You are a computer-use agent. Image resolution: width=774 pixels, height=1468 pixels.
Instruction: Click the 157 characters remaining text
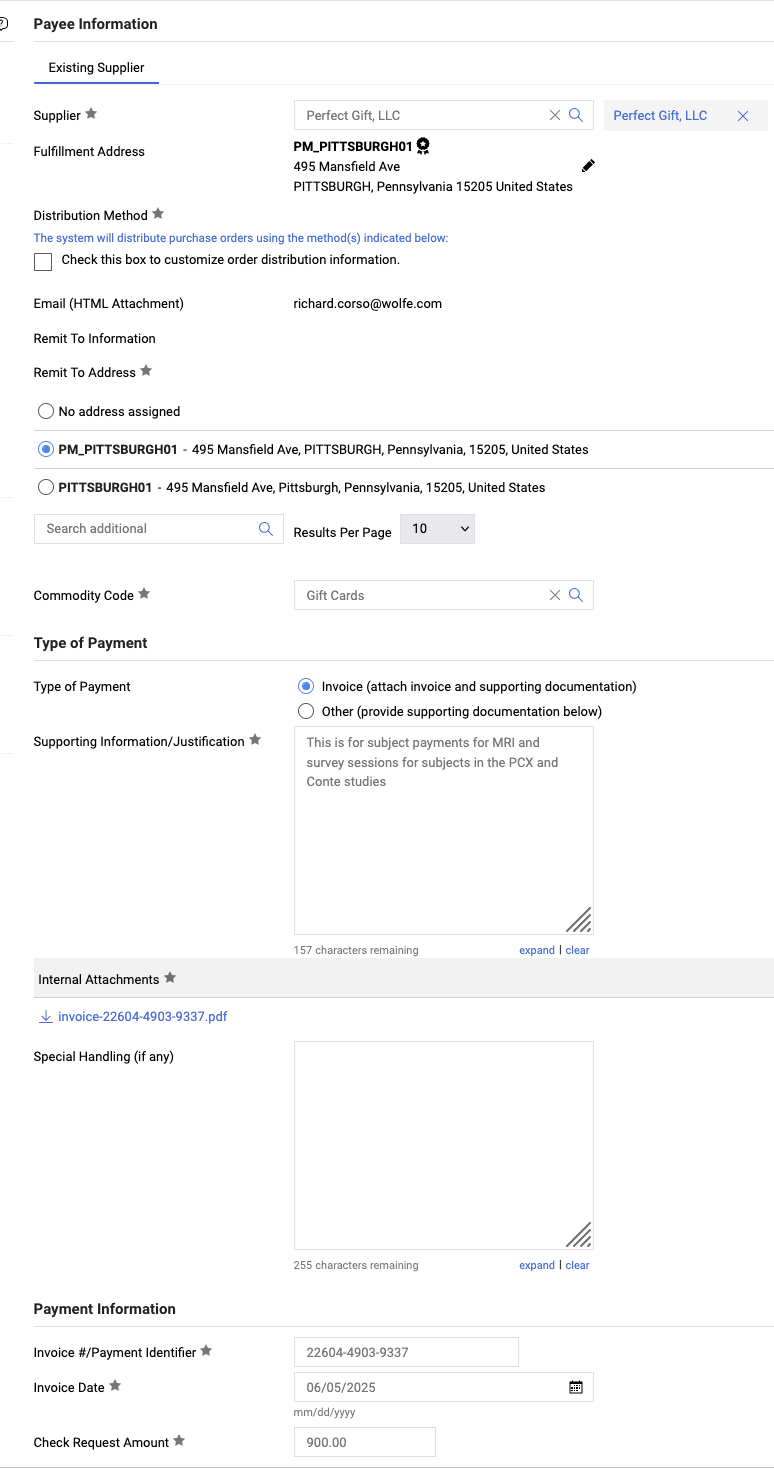click(356, 950)
